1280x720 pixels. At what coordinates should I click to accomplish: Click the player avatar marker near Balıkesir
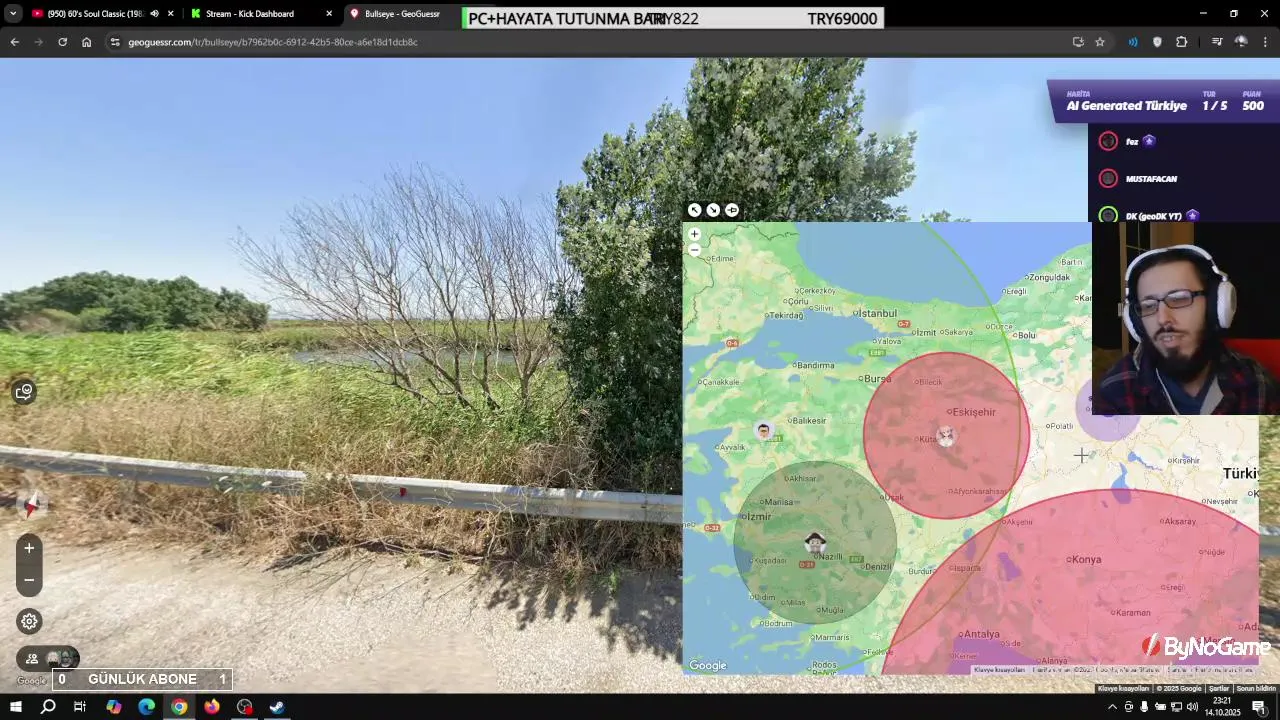point(764,431)
